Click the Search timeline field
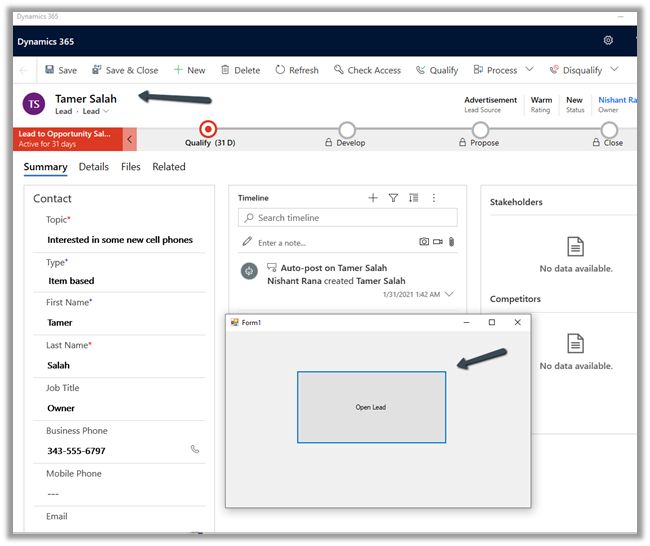This screenshot has height=546, width=650. (348, 218)
